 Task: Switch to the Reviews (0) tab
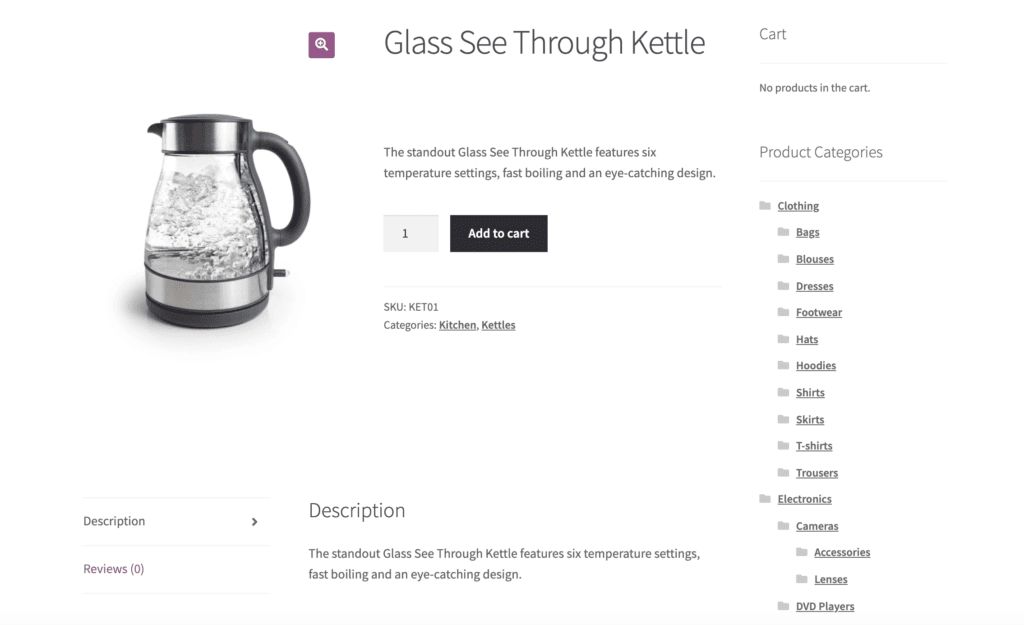point(113,568)
